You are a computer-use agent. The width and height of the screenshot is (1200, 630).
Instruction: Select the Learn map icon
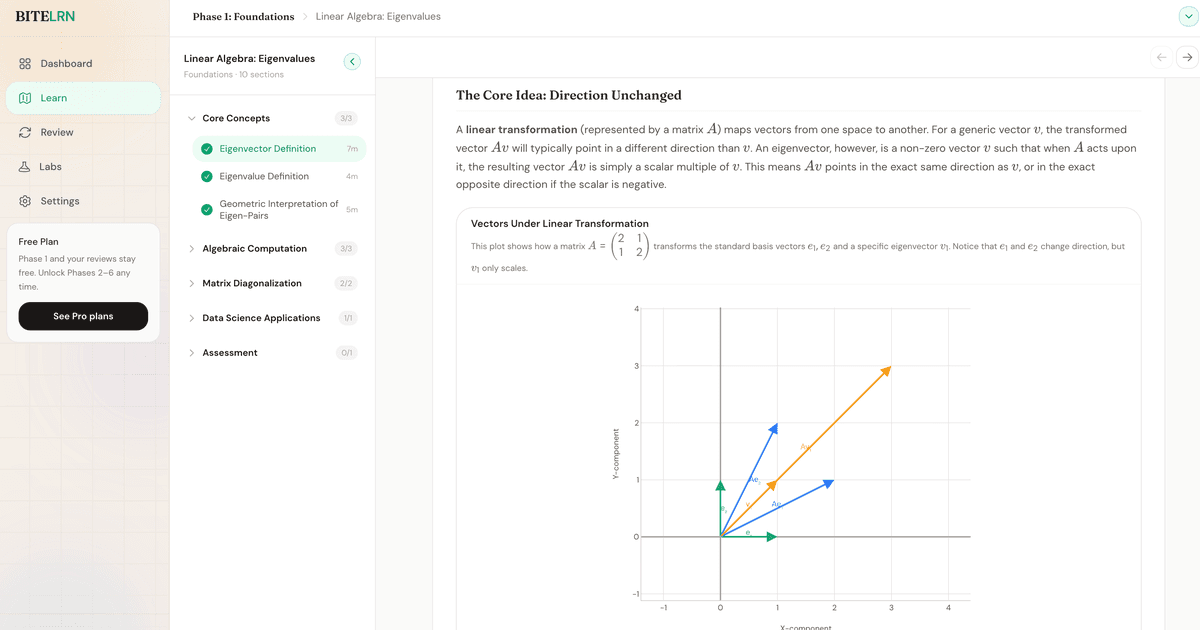[x=25, y=98]
